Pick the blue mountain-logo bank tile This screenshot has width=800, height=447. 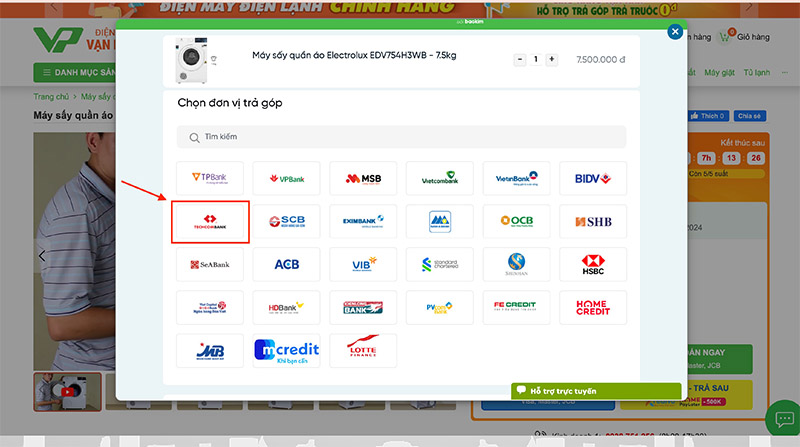click(440, 221)
